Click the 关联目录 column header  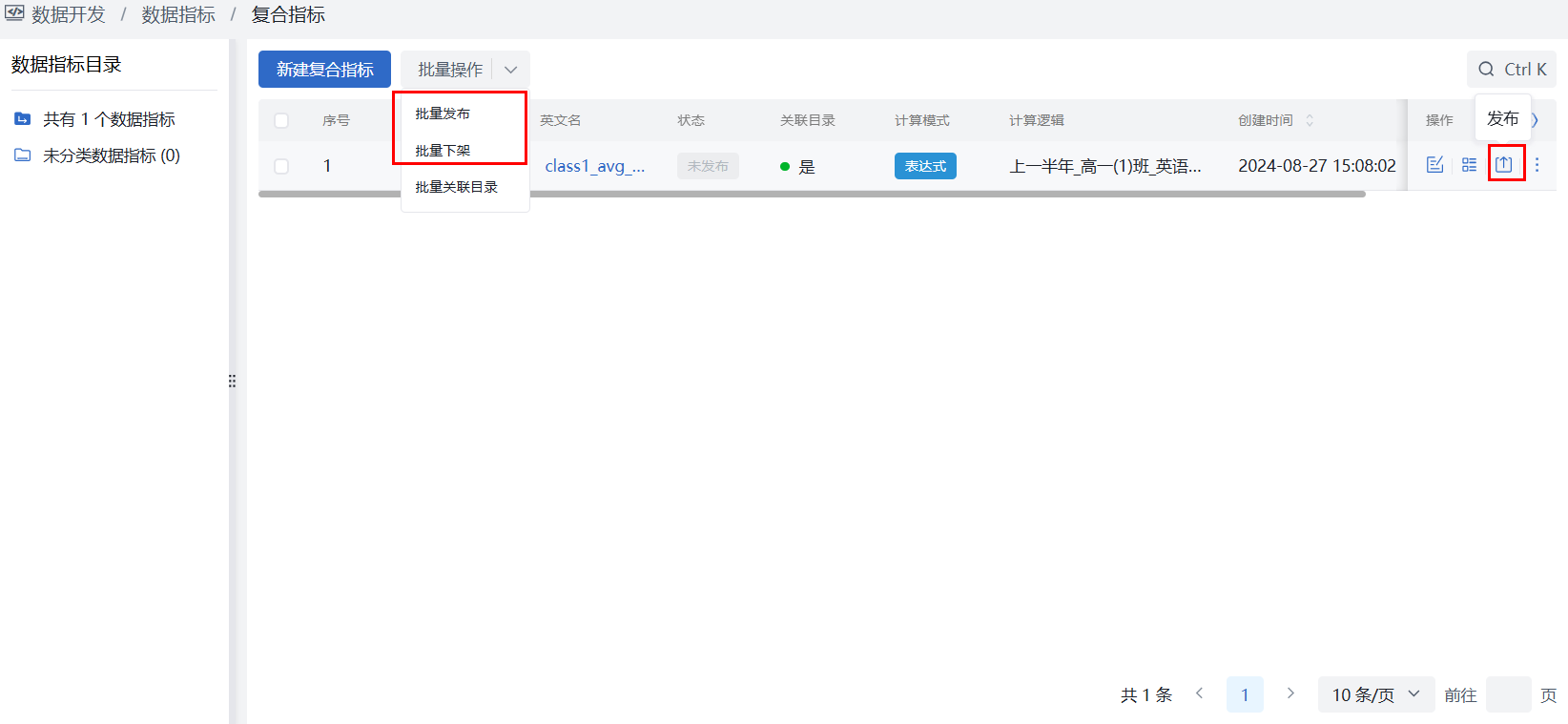pyautogui.click(x=808, y=120)
